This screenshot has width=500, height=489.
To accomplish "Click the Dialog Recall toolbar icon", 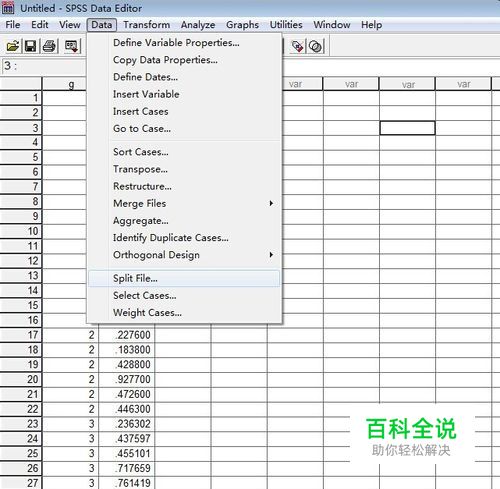I will (x=71, y=46).
